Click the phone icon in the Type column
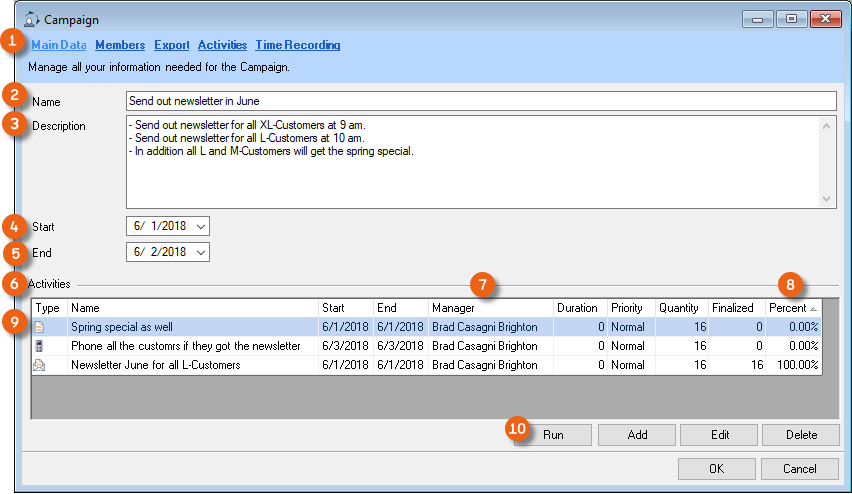 click(x=40, y=346)
